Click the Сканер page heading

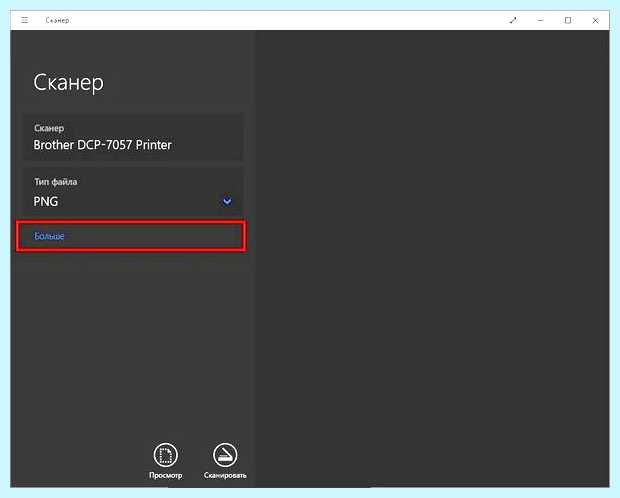tap(68, 83)
